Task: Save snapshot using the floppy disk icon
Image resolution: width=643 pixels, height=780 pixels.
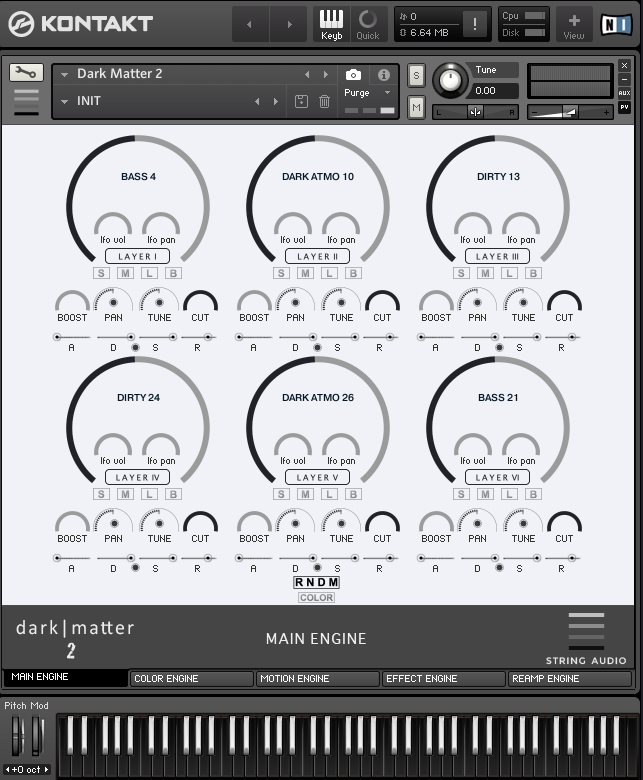Action: click(301, 101)
